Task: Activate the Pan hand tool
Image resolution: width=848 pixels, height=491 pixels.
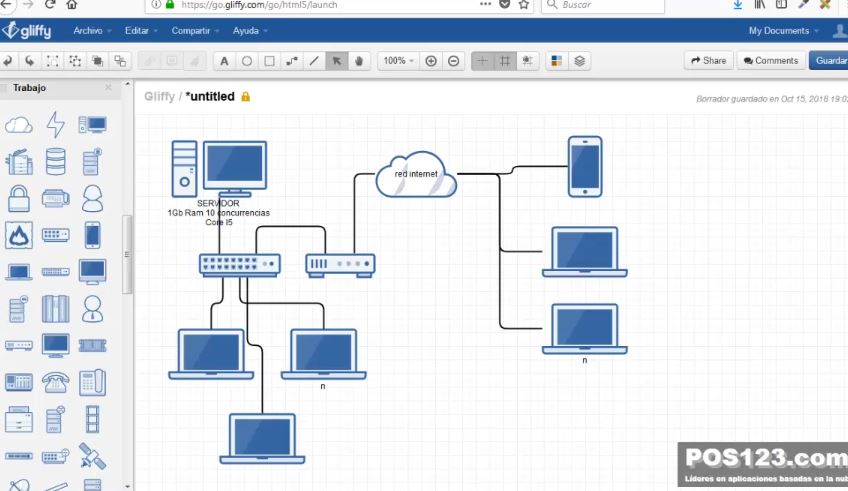Action: [359, 61]
